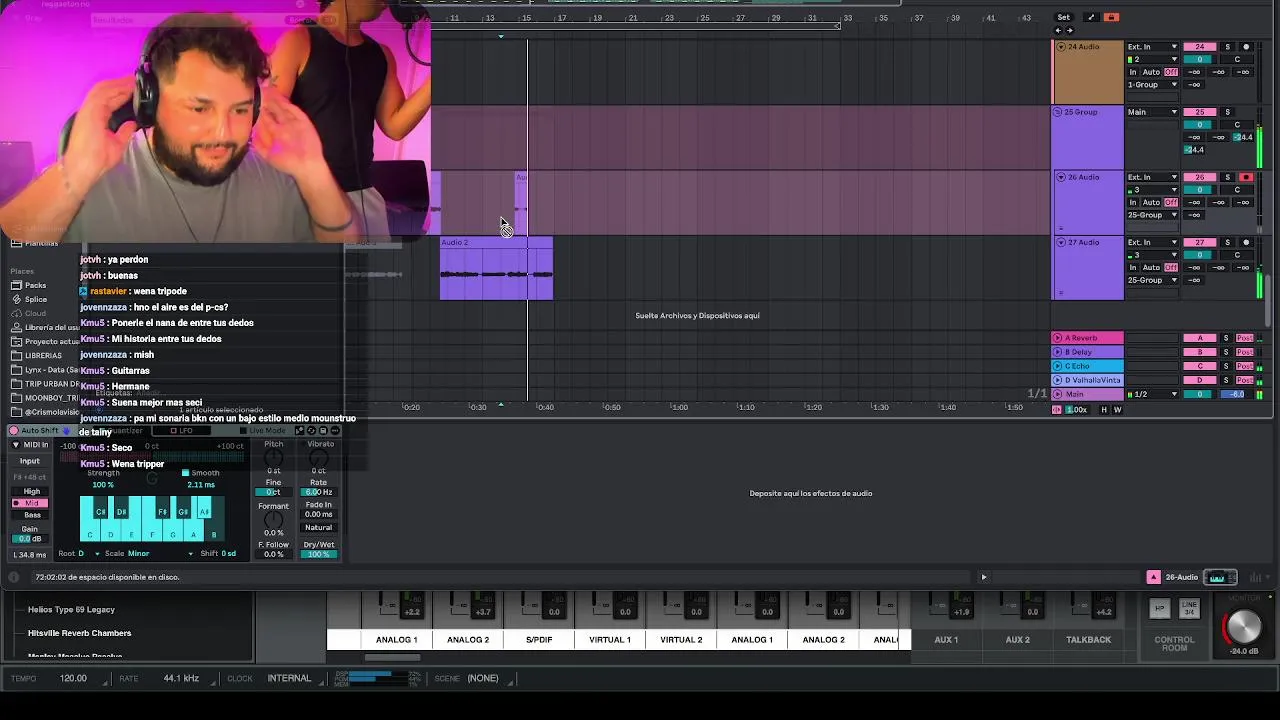This screenshot has width=1280, height=720.
Task: Adjust the Pitch knob in Auto Shift
Action: tap(273, 458)
